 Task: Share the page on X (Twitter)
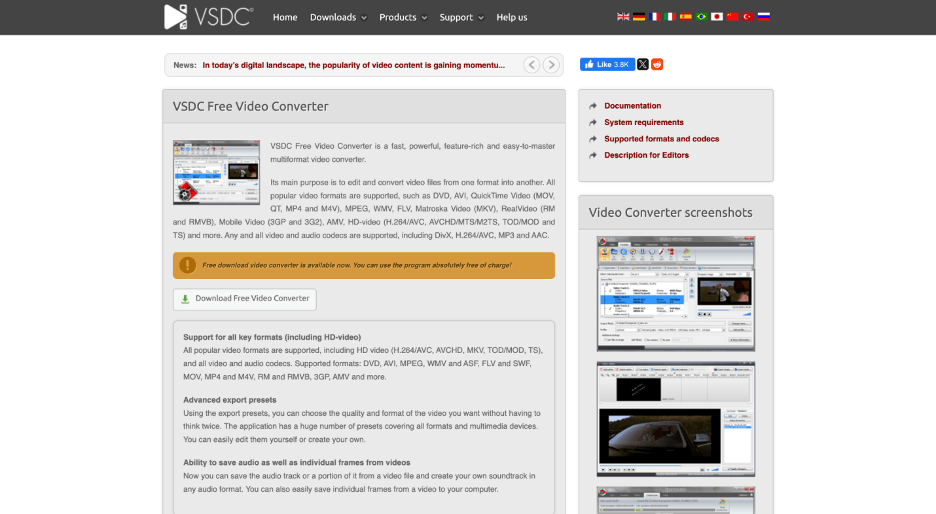coord(643,64)
